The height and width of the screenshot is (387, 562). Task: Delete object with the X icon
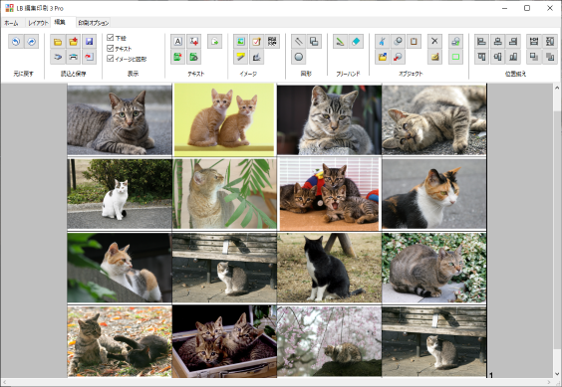click(434, 42)
